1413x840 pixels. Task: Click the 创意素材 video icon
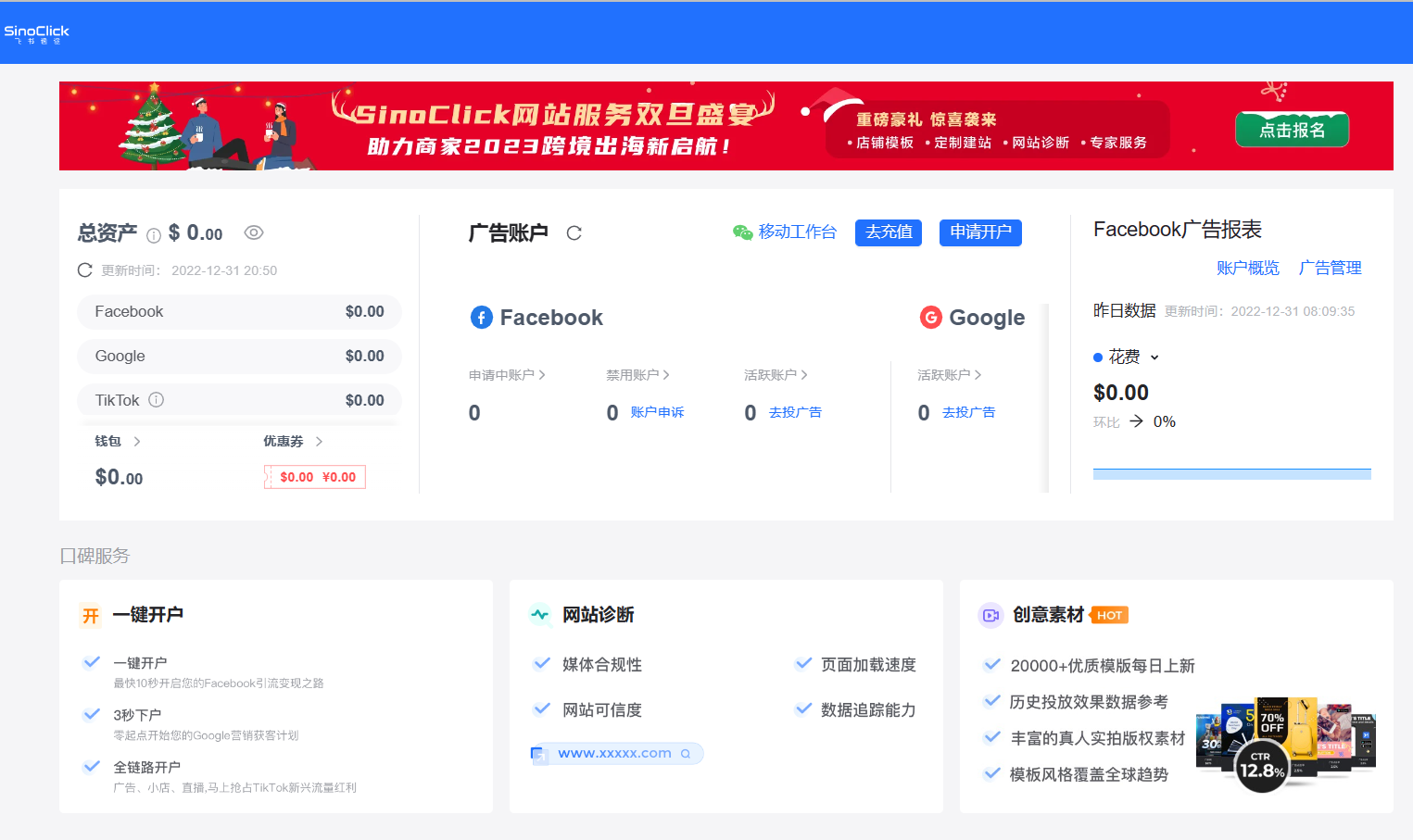[990, 615]
